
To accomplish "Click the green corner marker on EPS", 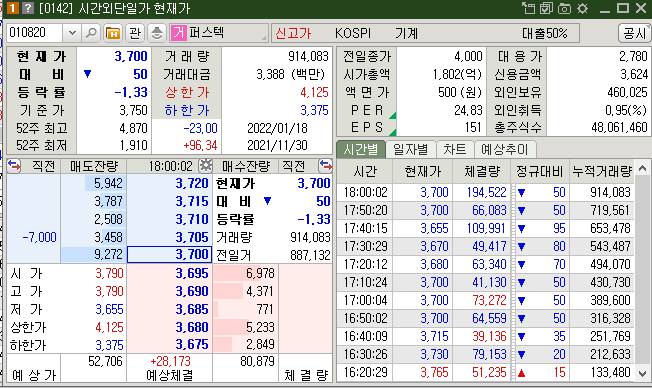I will [x=393, y=133].
